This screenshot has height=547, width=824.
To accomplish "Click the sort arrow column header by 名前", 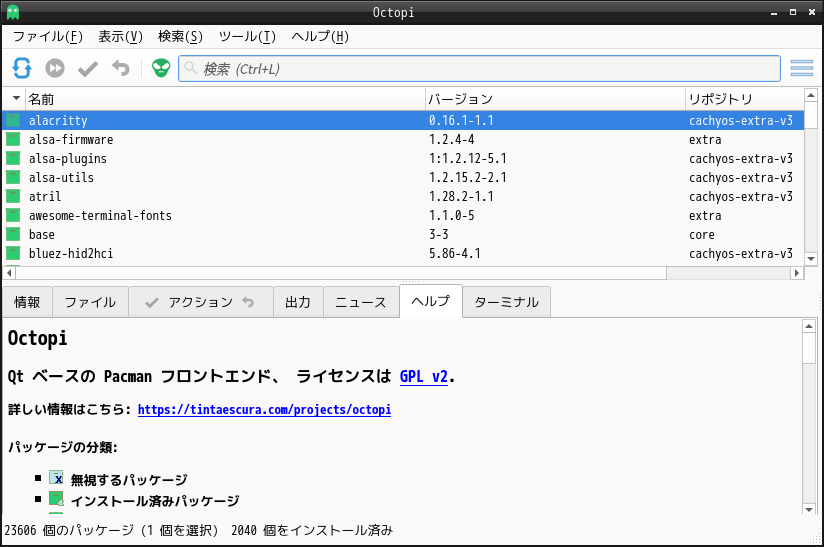I will [x=14, y=99].
